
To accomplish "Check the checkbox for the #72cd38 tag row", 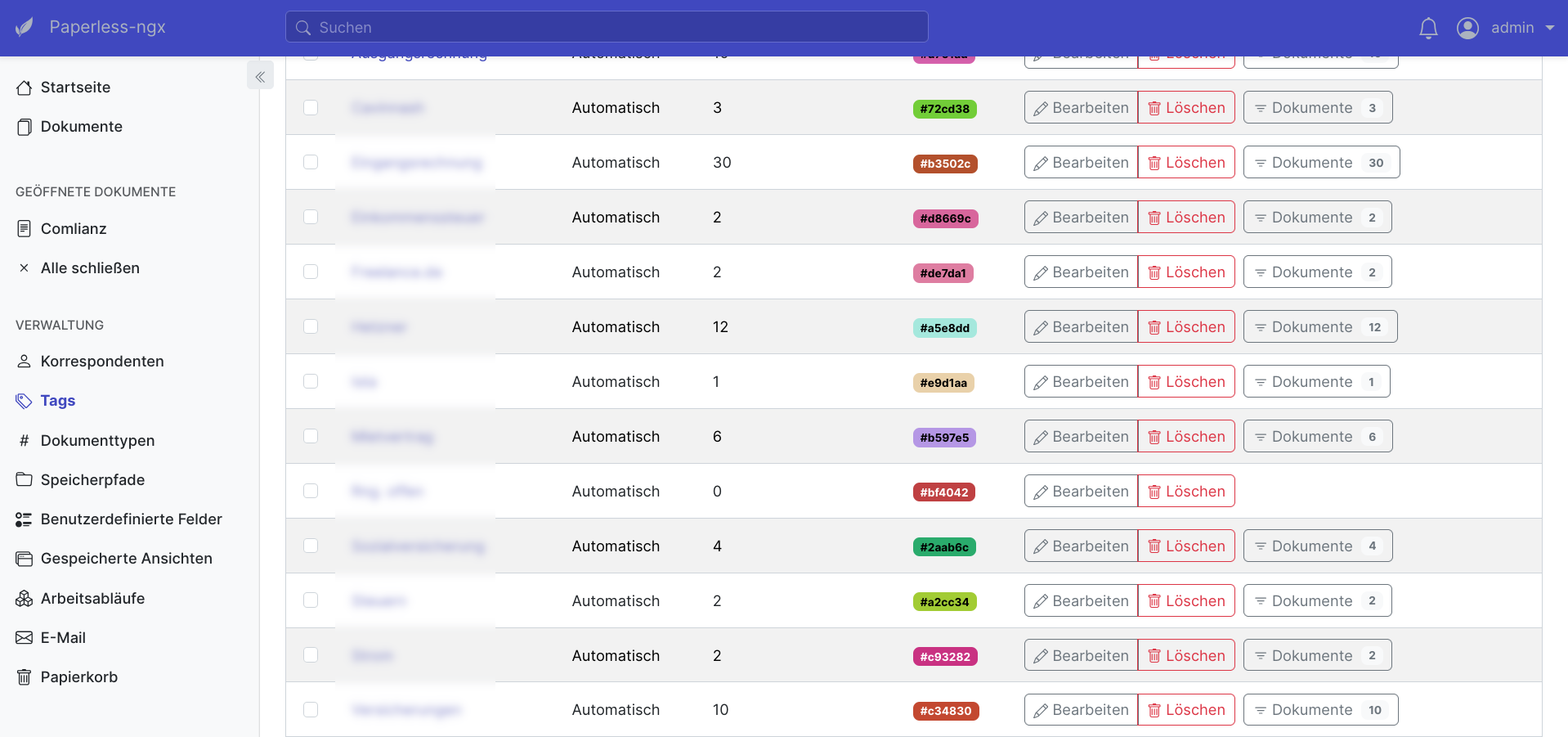I will (x=311, y=107).
